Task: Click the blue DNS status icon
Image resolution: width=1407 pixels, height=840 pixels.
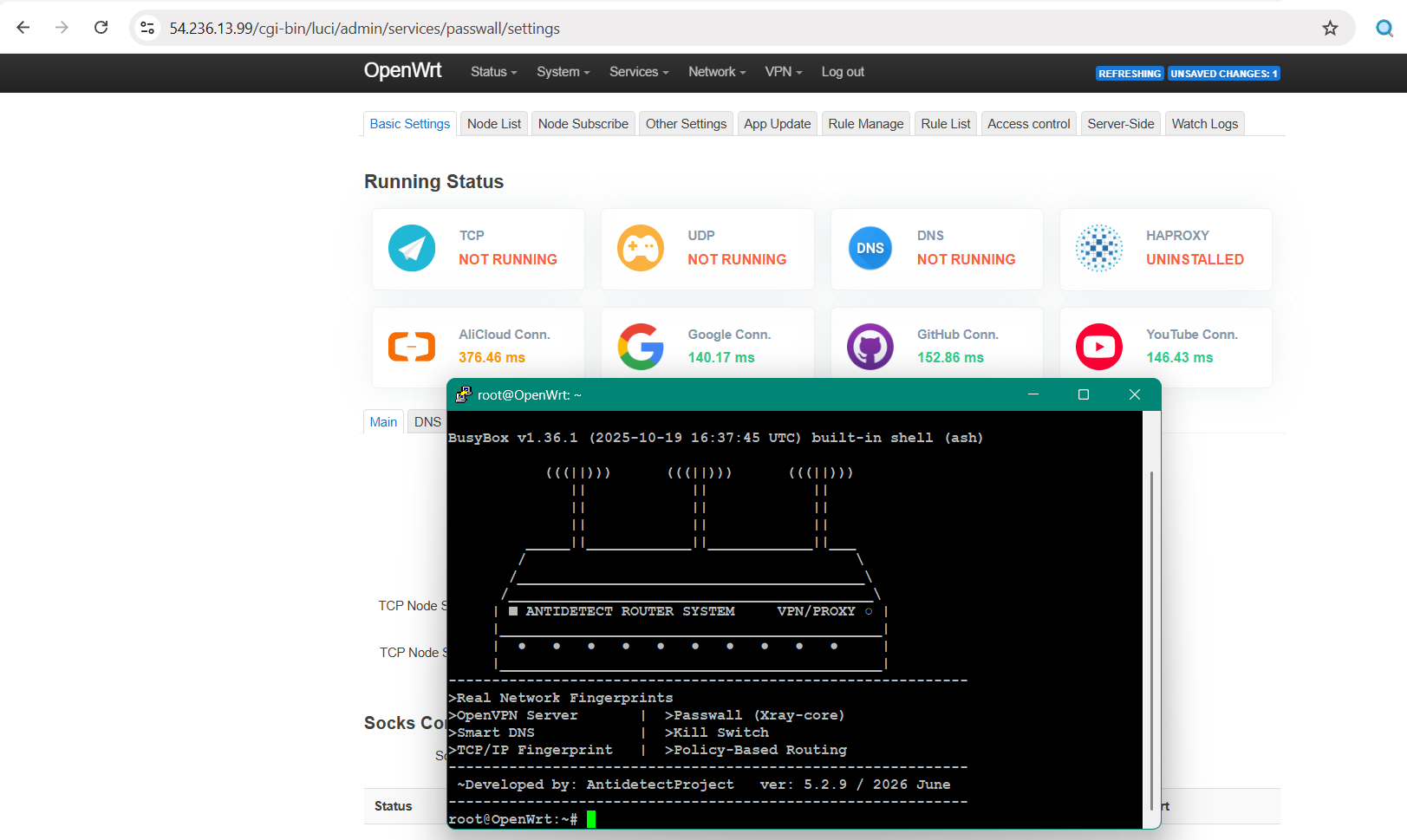Action: (870, 248)
